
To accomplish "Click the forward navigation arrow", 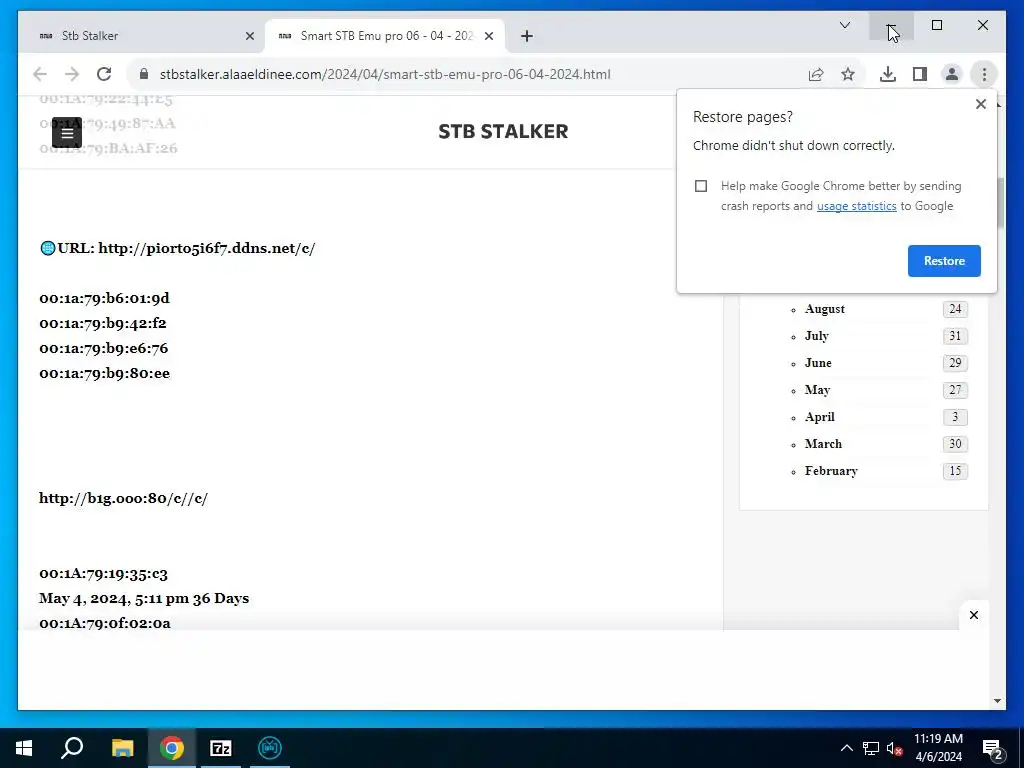I will 72,74.
